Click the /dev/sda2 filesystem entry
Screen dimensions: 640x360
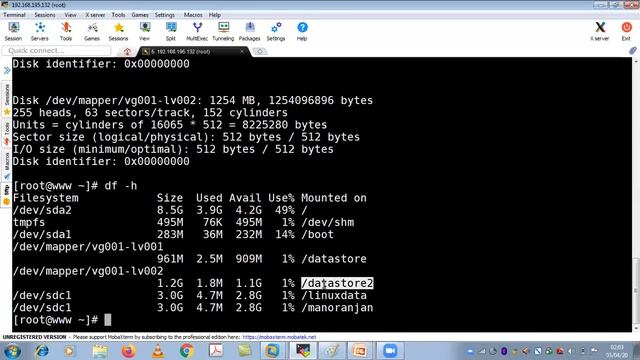(x=42, y=210)
